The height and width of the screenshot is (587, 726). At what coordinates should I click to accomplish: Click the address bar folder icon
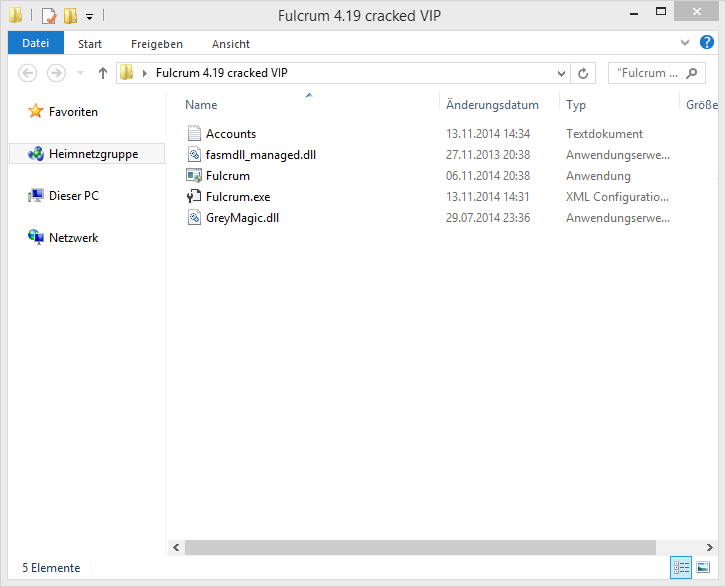pyautogui.click(x=126, y=73)
